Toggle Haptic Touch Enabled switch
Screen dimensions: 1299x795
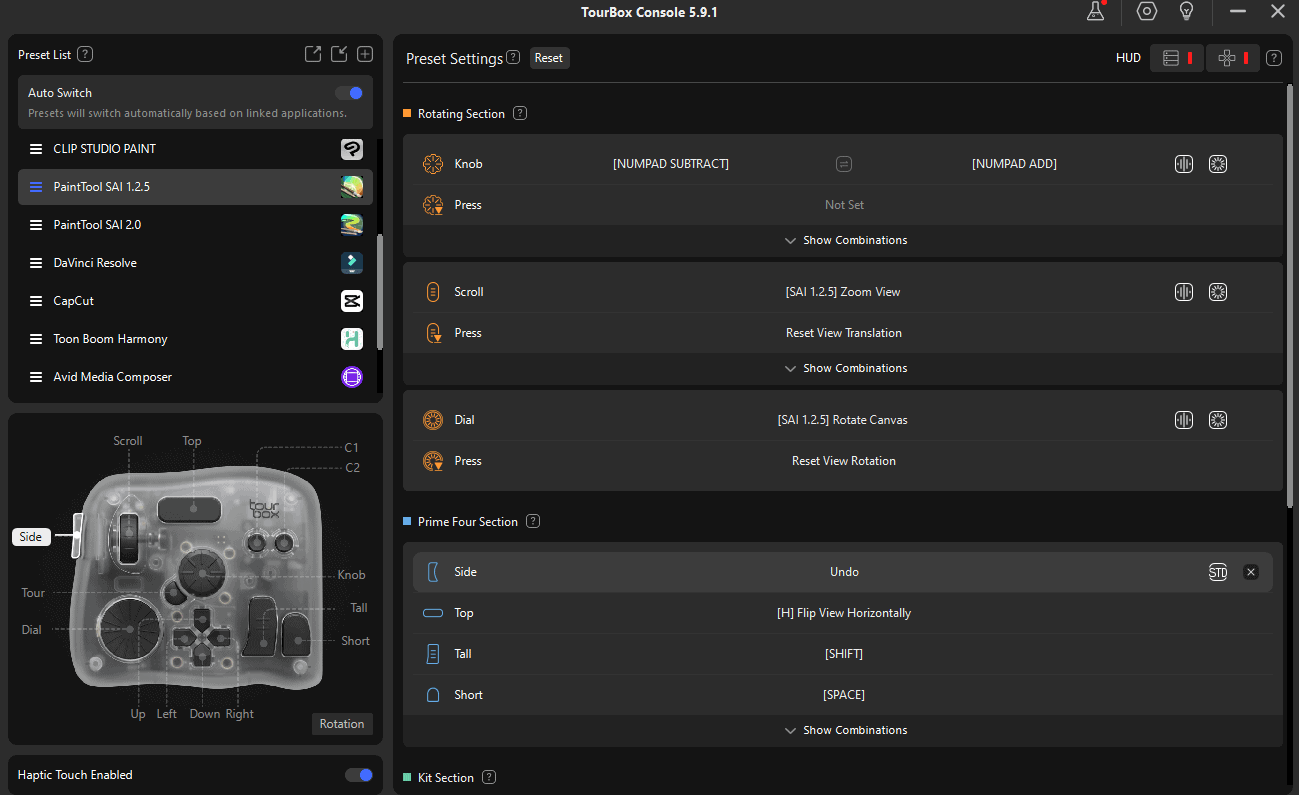(359, 775)
